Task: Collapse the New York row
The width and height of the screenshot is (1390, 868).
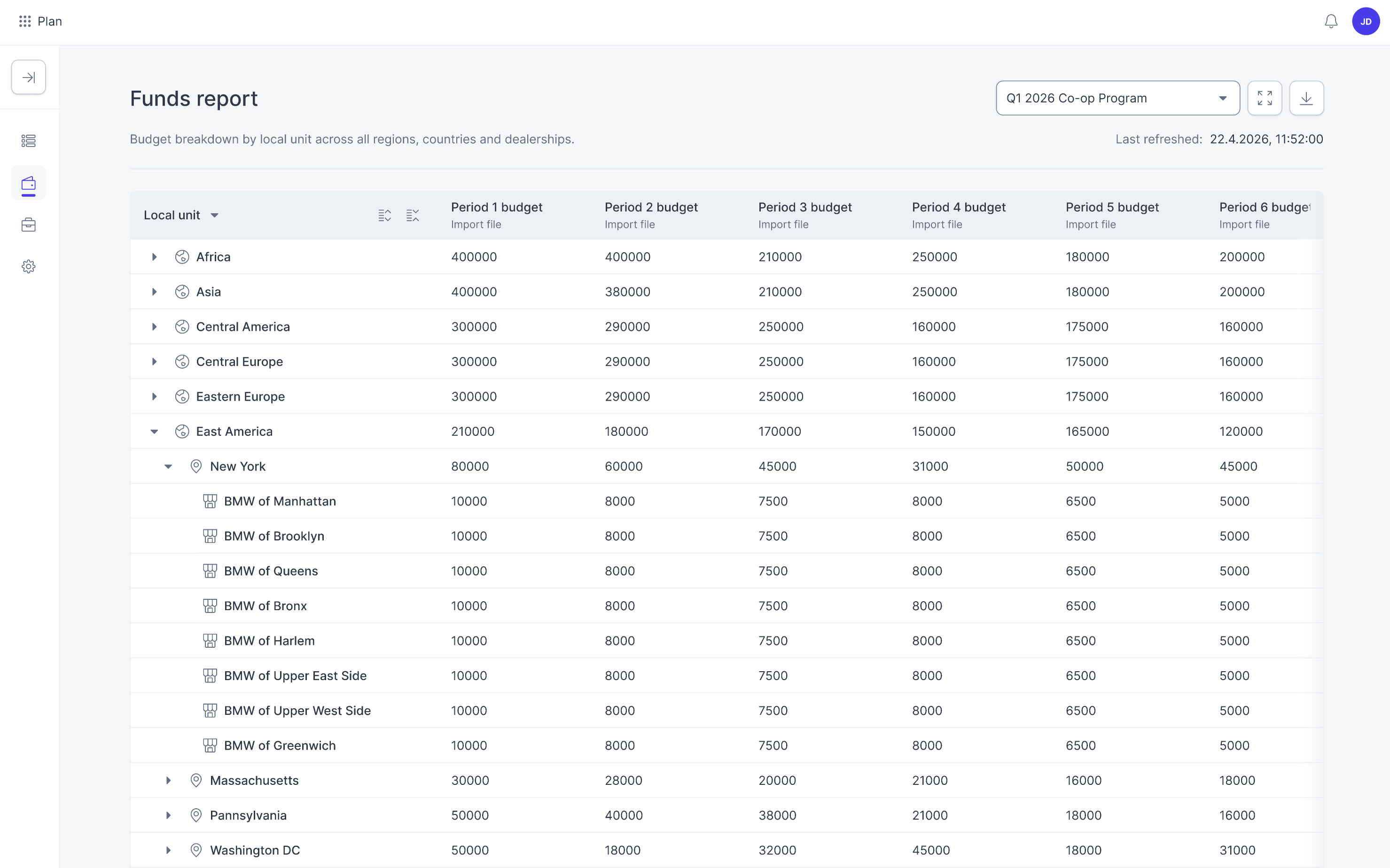Action: [168, 467]
